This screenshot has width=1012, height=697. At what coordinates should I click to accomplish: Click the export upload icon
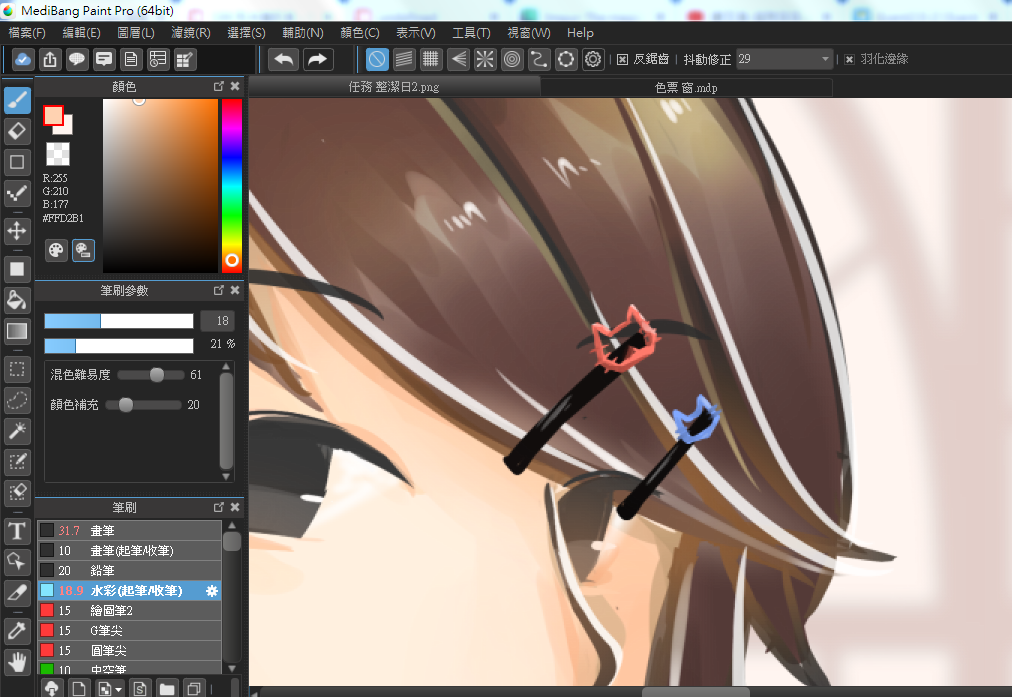pyautogui.click(x=50, y=59)
